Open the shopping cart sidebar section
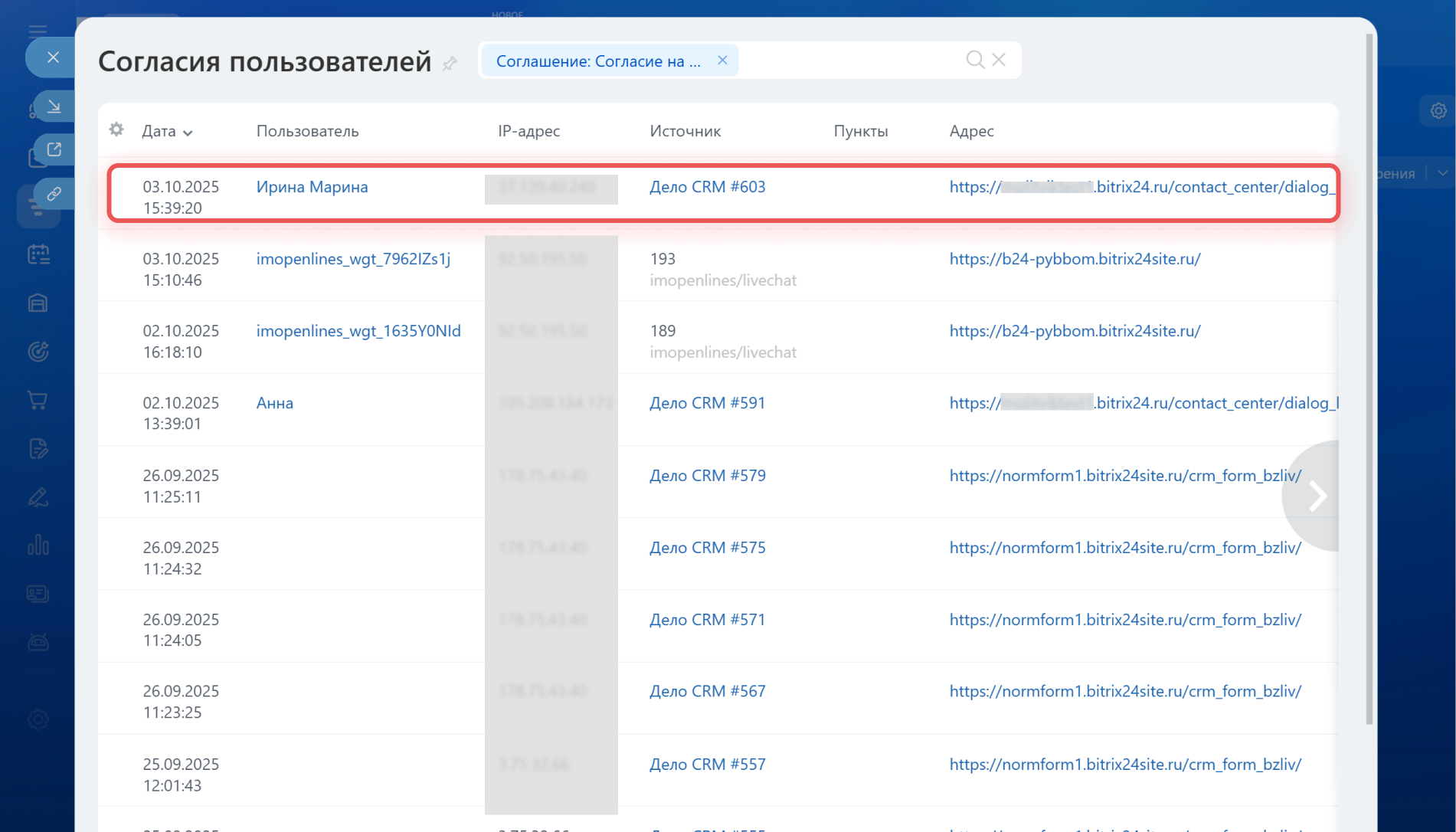The image size is (1456, 832). pyautogui.click(x=38, y=400)
